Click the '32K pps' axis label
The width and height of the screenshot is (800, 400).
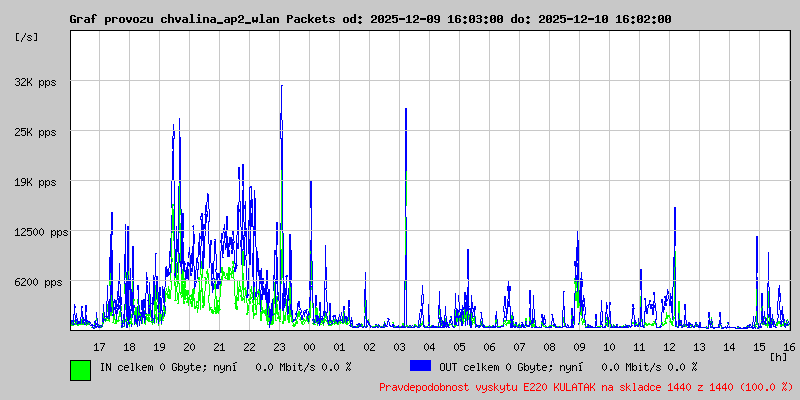[x=35, y=82]
